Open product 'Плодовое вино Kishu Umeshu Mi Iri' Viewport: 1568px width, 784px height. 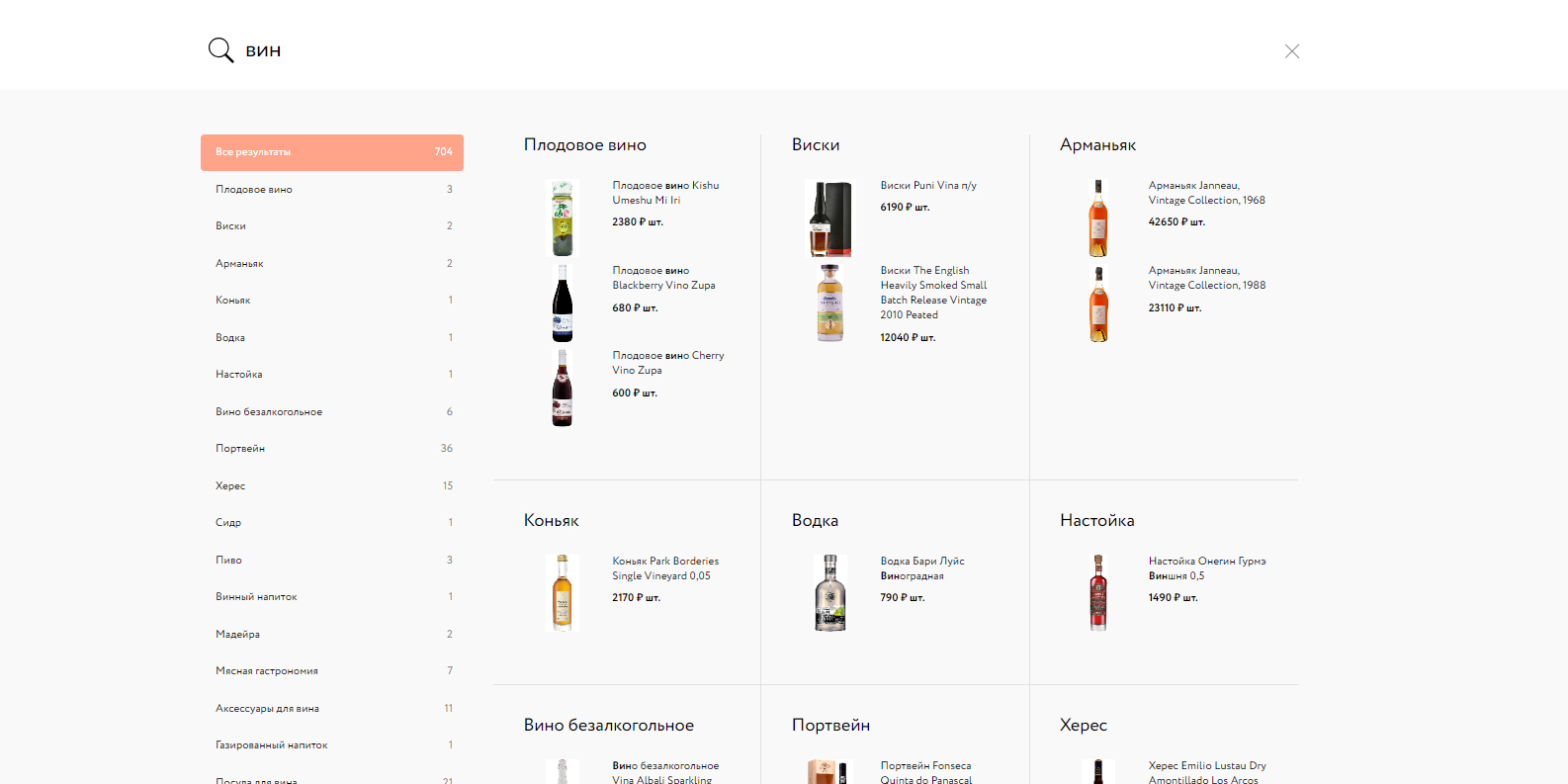coord(665,193)
